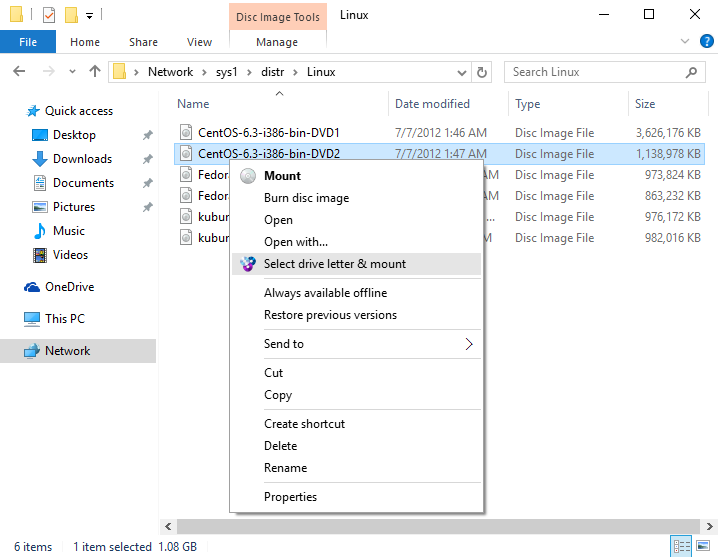Screen dimensions: 718x557
Task: Open the address bar history dropdown
Action: tap(463, 72)
